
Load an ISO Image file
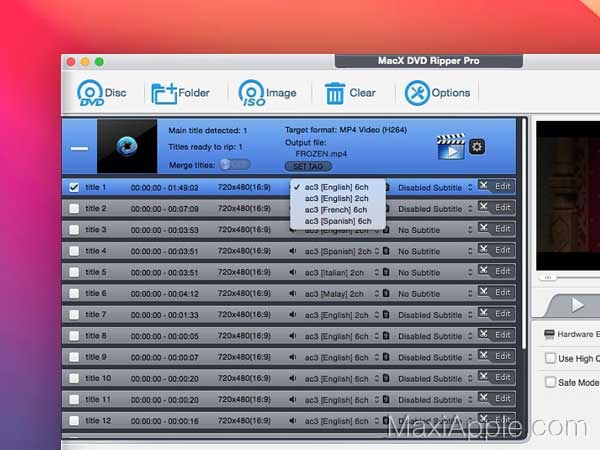[x=267, y=93]
